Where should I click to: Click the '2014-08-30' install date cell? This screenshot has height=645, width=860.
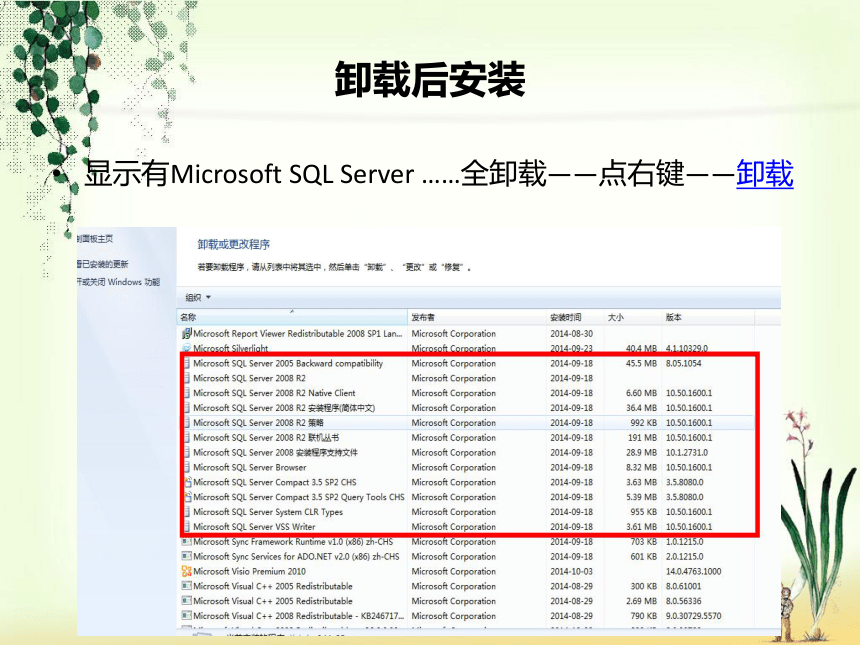coord(572,333)
